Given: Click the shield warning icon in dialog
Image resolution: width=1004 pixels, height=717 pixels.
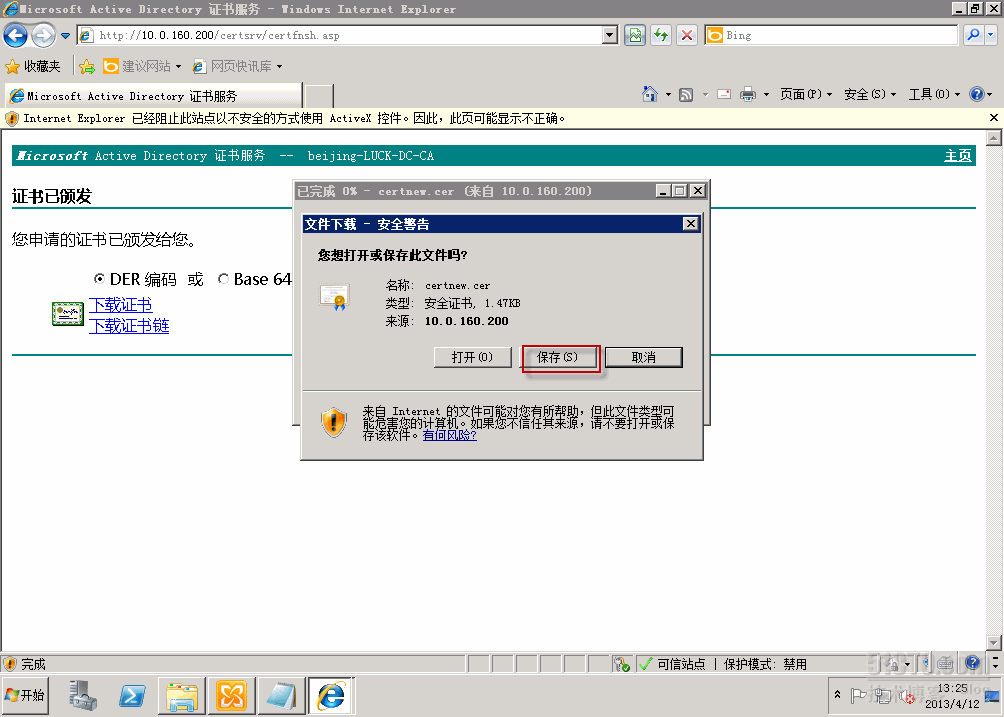Looking at the screenshot, I should (x=334, y=423).
